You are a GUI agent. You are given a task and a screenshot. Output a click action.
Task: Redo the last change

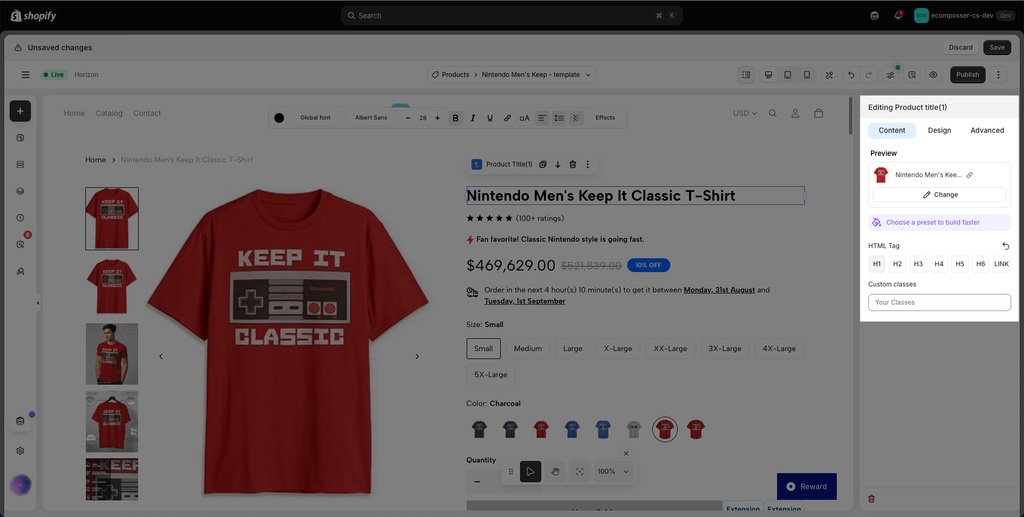click(869, 75)
